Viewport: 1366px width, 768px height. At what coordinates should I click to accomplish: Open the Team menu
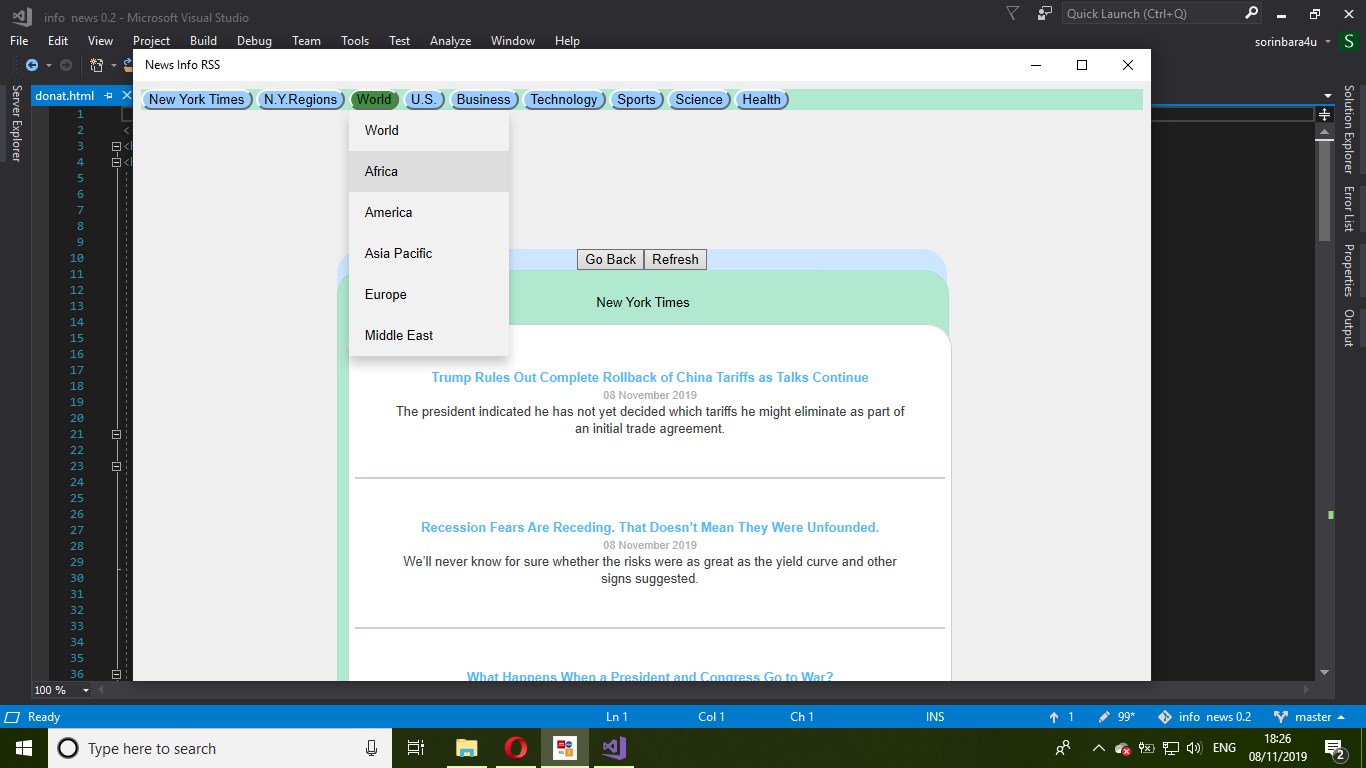[306, 41]
